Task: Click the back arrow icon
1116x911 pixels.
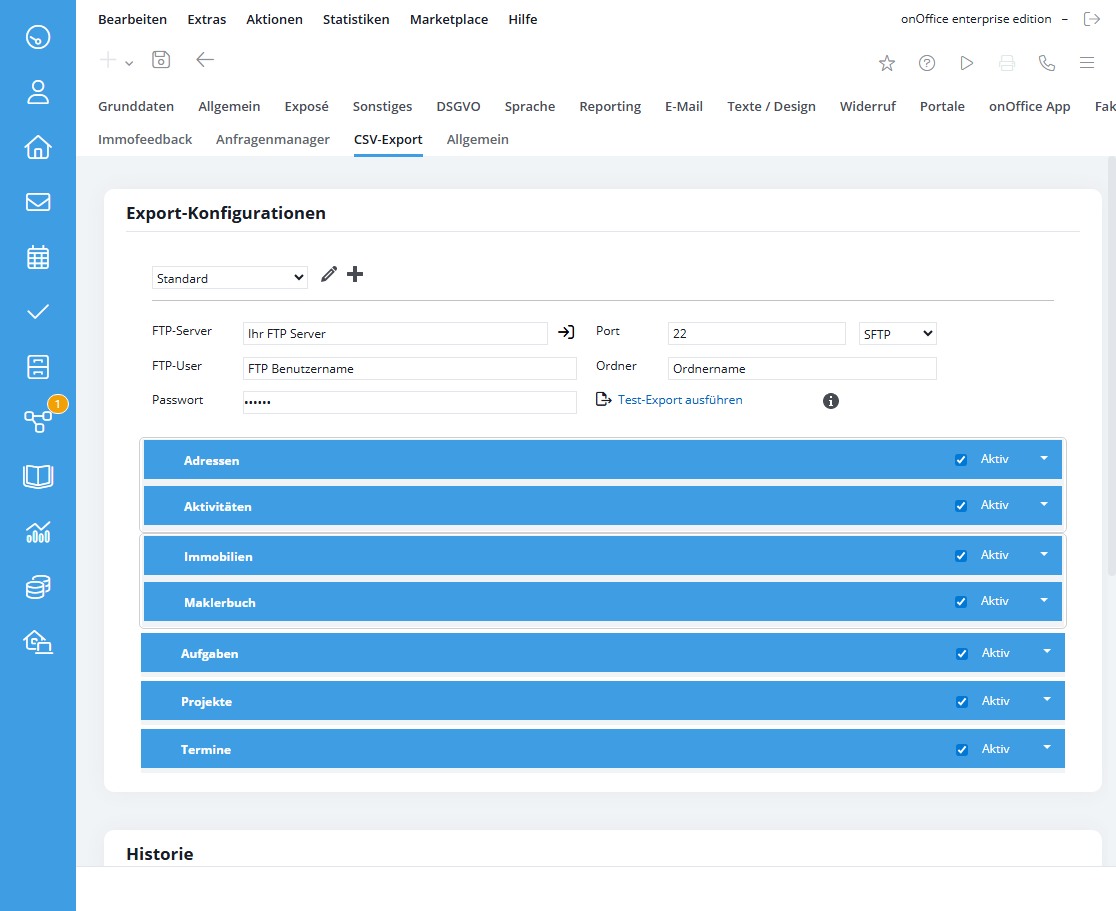Action: (205, 60)
